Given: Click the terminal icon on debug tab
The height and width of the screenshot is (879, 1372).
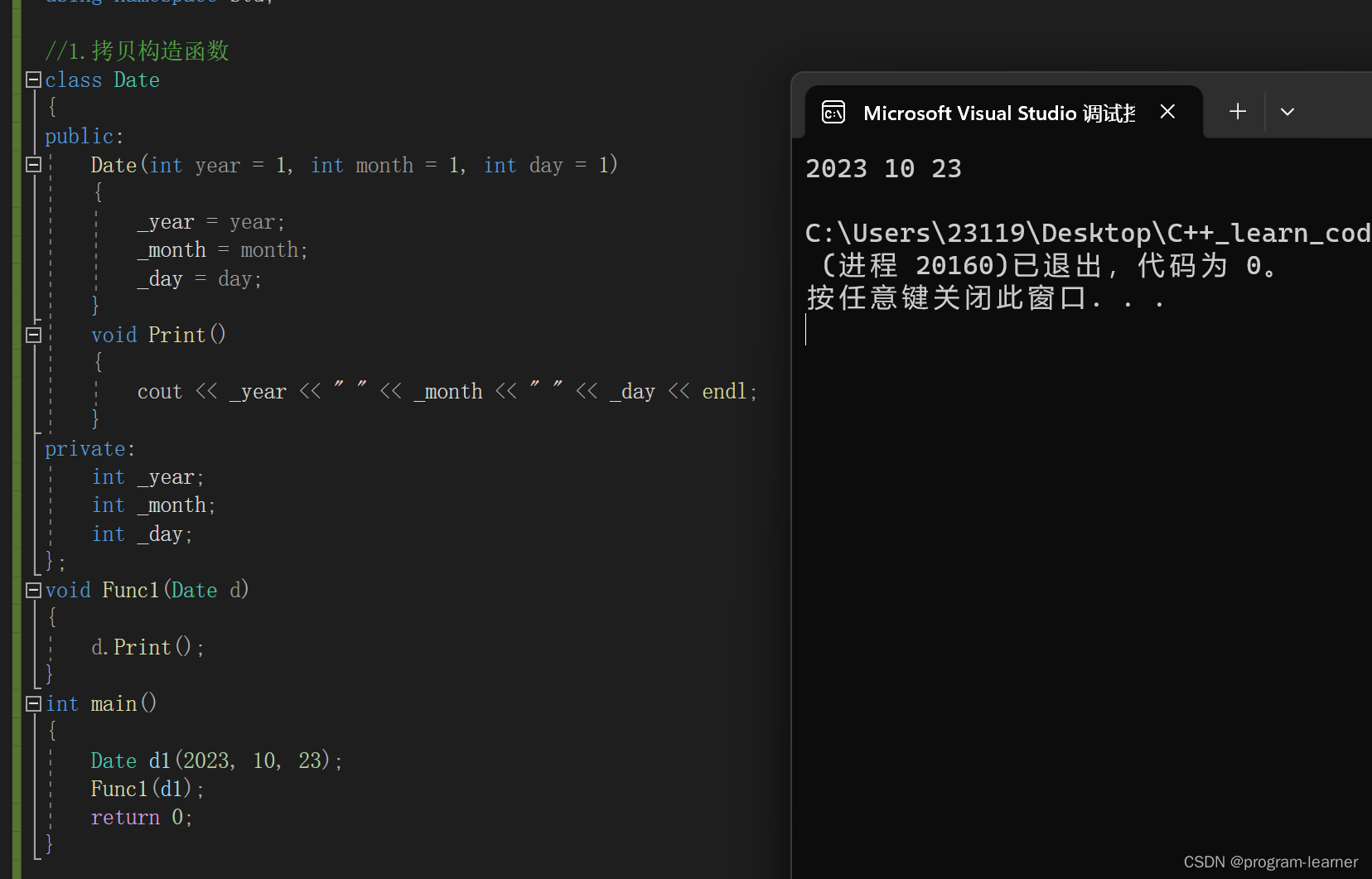Looking at the screenshot, I should [833, 112].
